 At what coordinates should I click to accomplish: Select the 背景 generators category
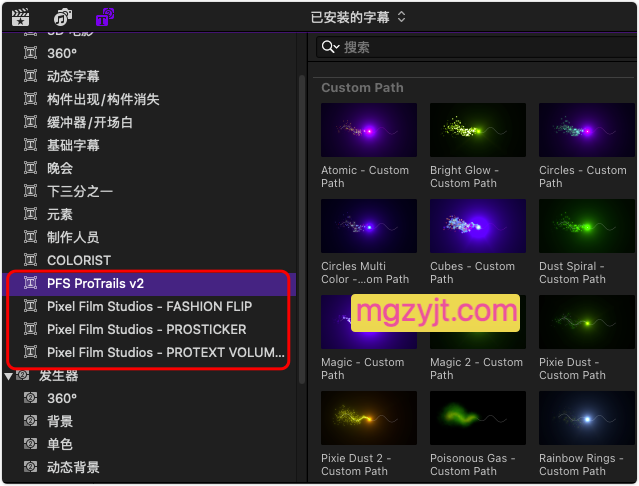149,421
